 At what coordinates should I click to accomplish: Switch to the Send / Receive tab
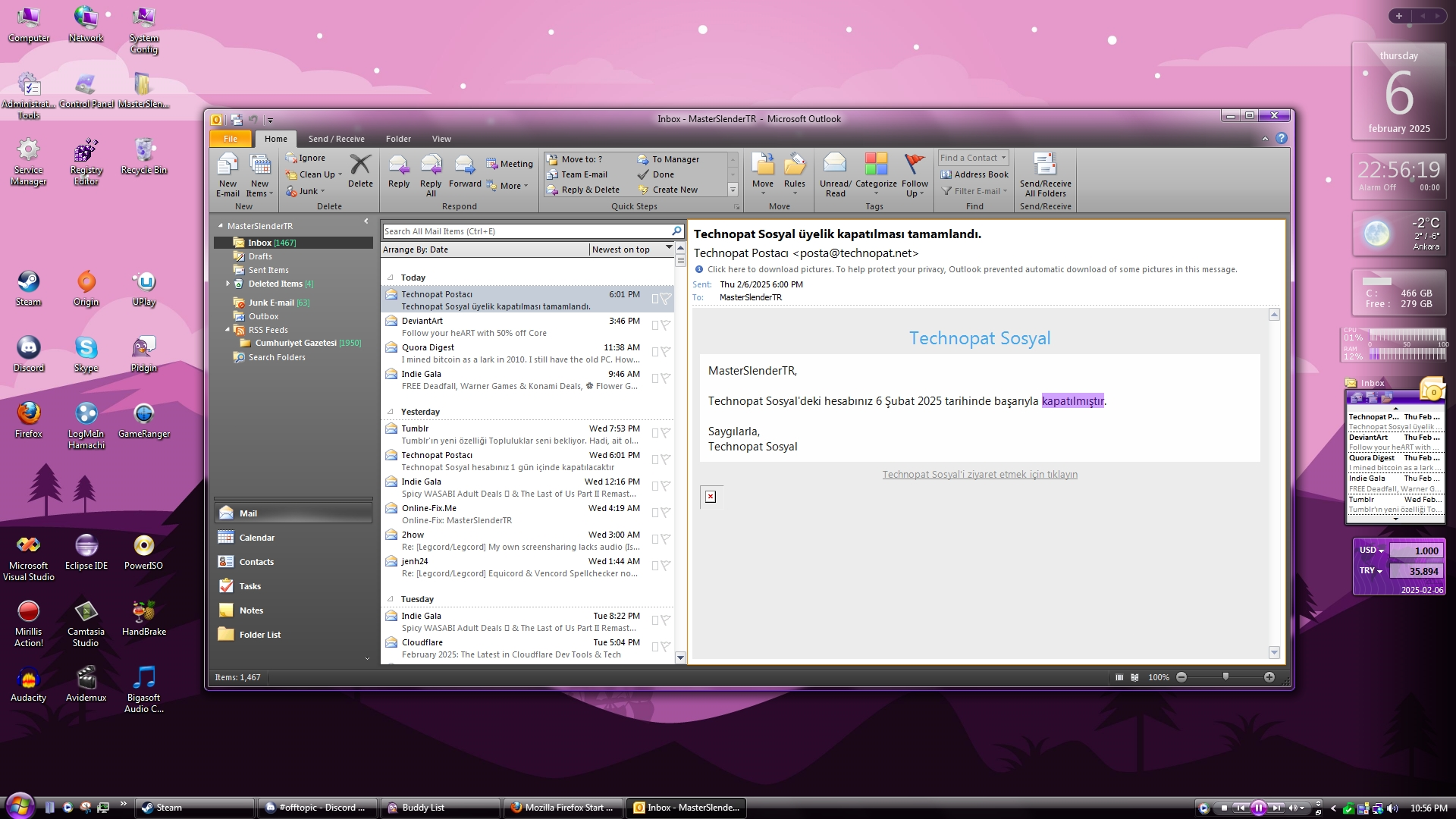point(336,139)
